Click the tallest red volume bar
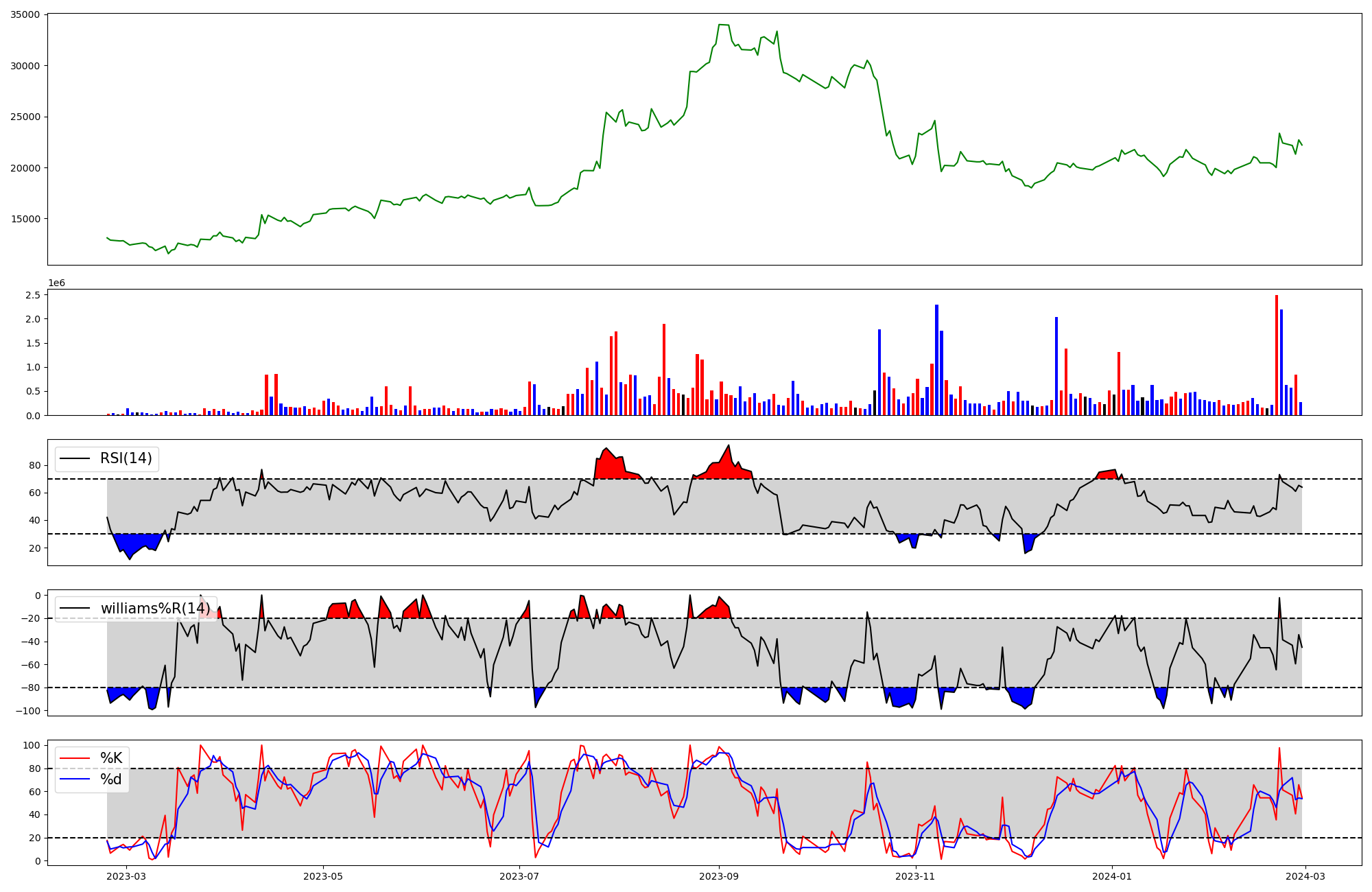Screen dimensions: 1372x892 coord(1276,355)
